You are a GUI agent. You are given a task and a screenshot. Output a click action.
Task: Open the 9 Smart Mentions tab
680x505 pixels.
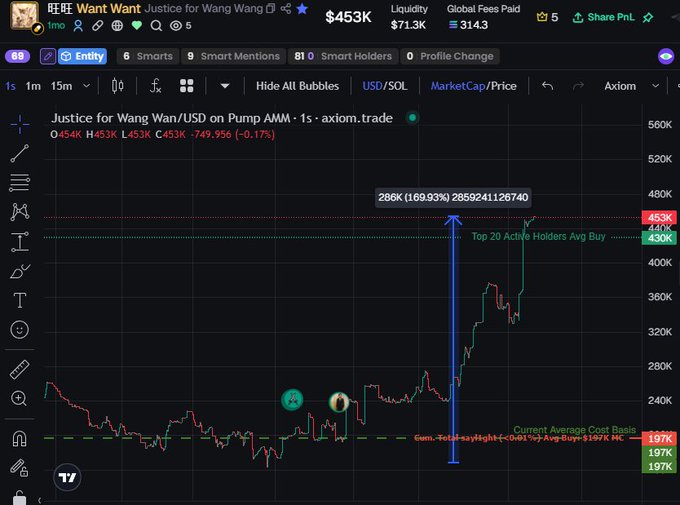tap(233, 56)
